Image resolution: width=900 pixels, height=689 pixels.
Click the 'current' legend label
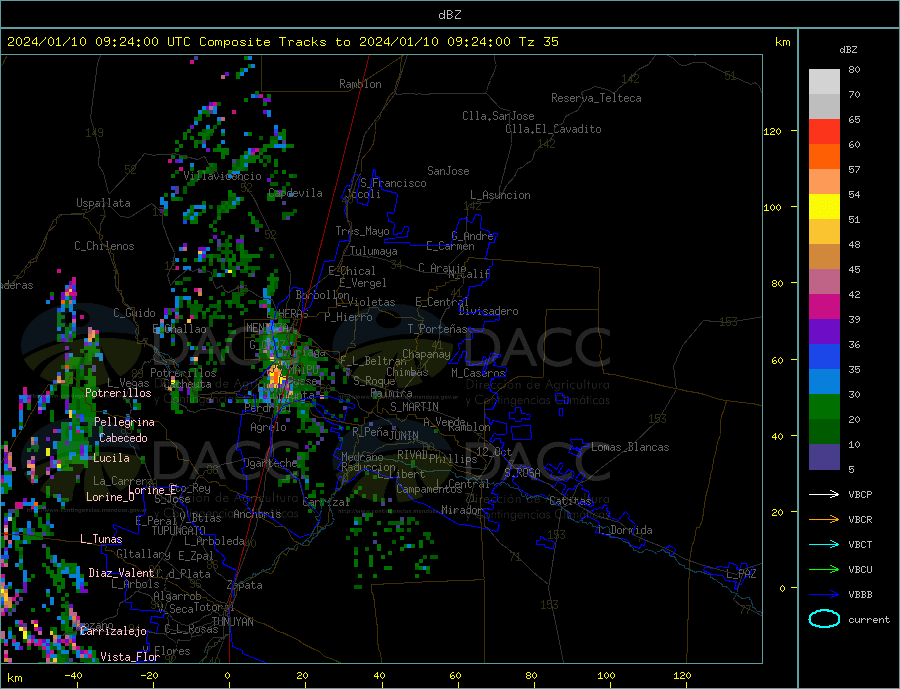coord(869,620)
